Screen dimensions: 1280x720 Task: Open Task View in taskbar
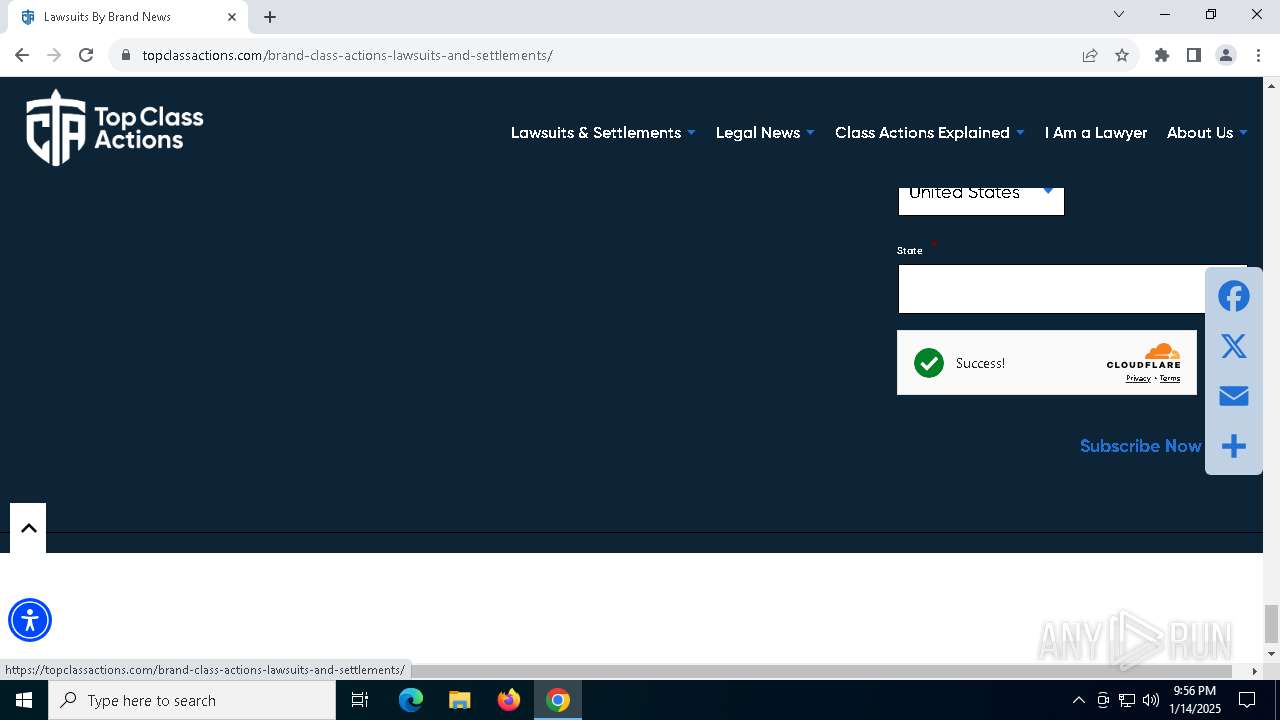point(360,700)
